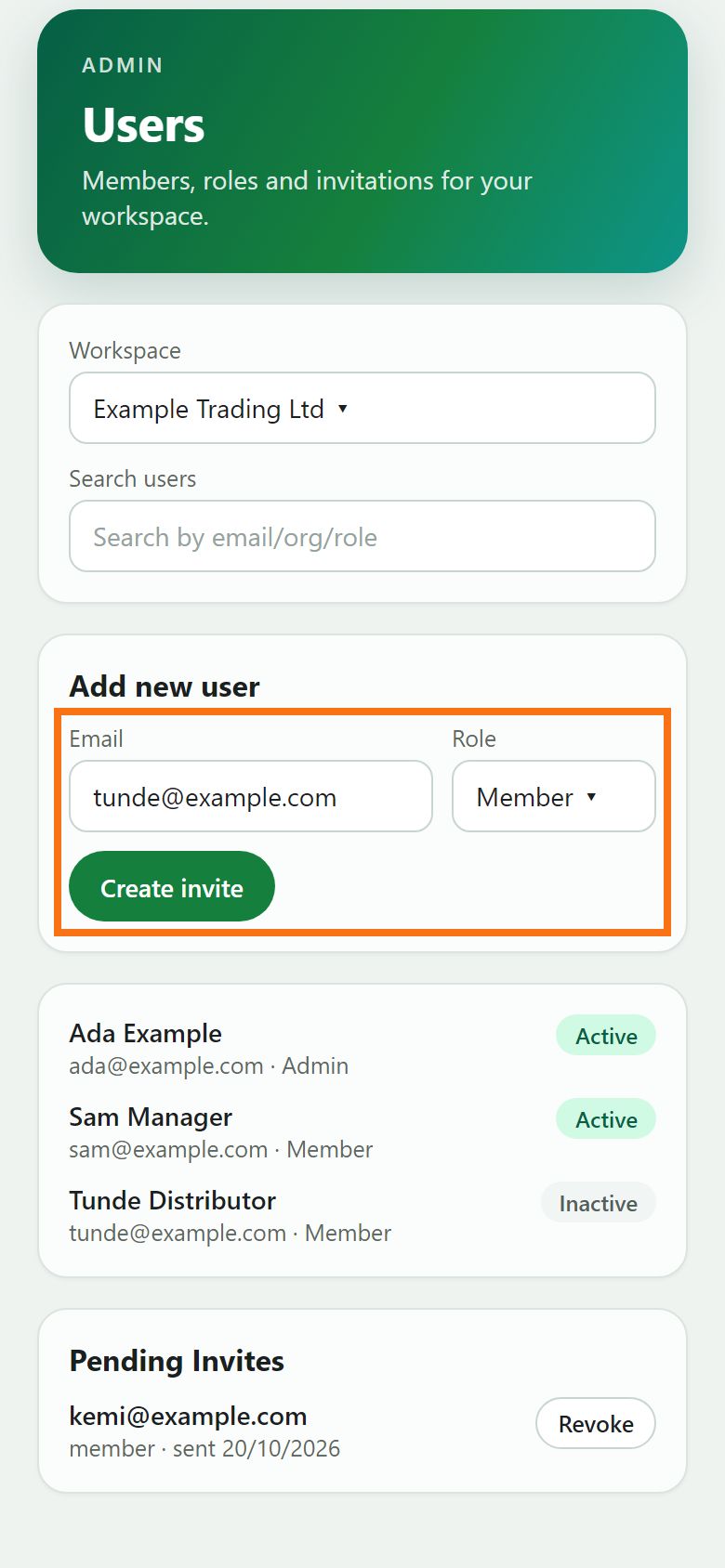This screenshot has height=1568, width=725.
Task: Focus the Search by email/org/role field
Action: 362,536
